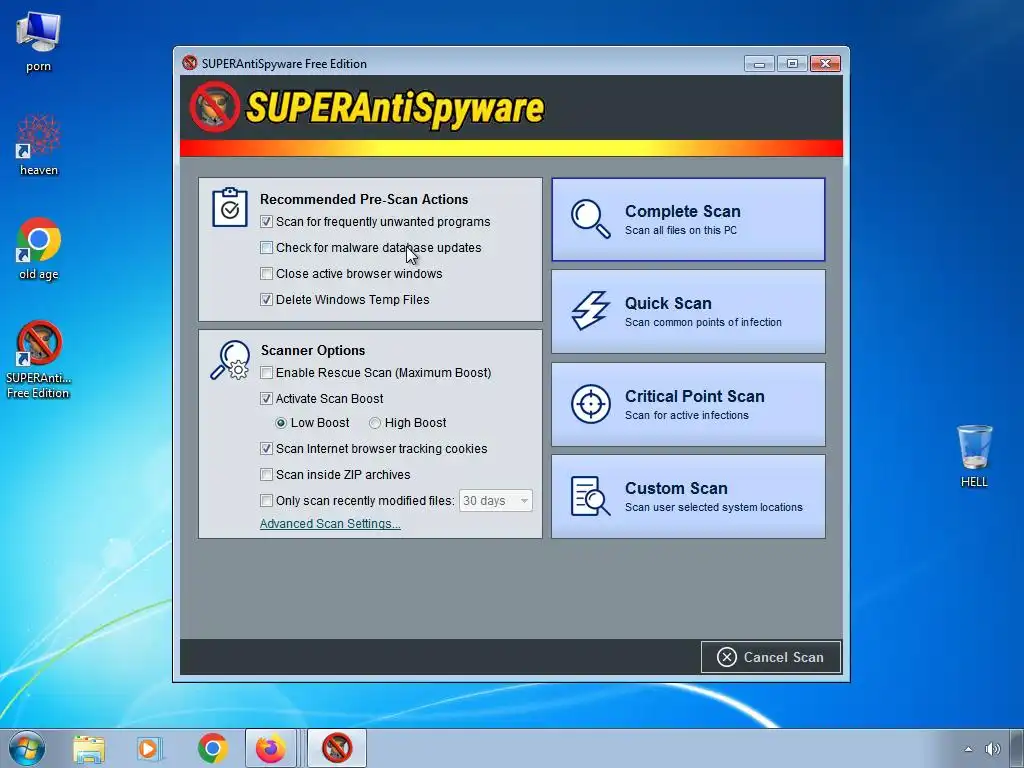Maximize the SUPERAntiSpyware window
This screenshot has height=768, width=1024.
pos(792,63)
